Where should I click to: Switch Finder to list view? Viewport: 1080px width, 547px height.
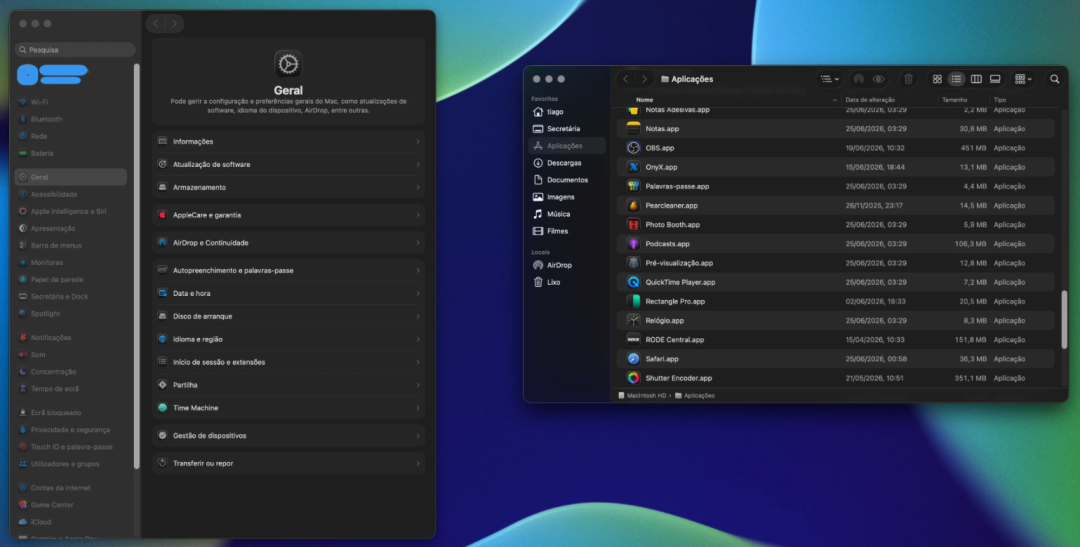956,79
